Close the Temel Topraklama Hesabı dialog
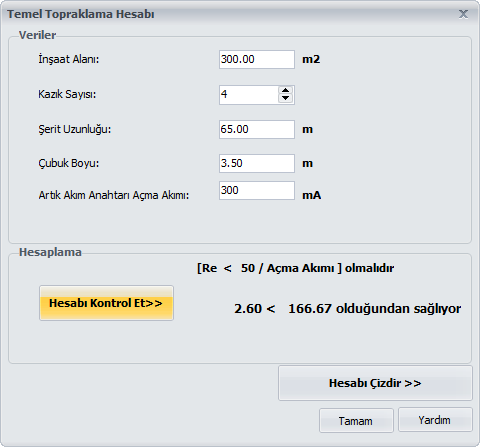480x447 pixels. pyautogui.click(x=463, y=14)
